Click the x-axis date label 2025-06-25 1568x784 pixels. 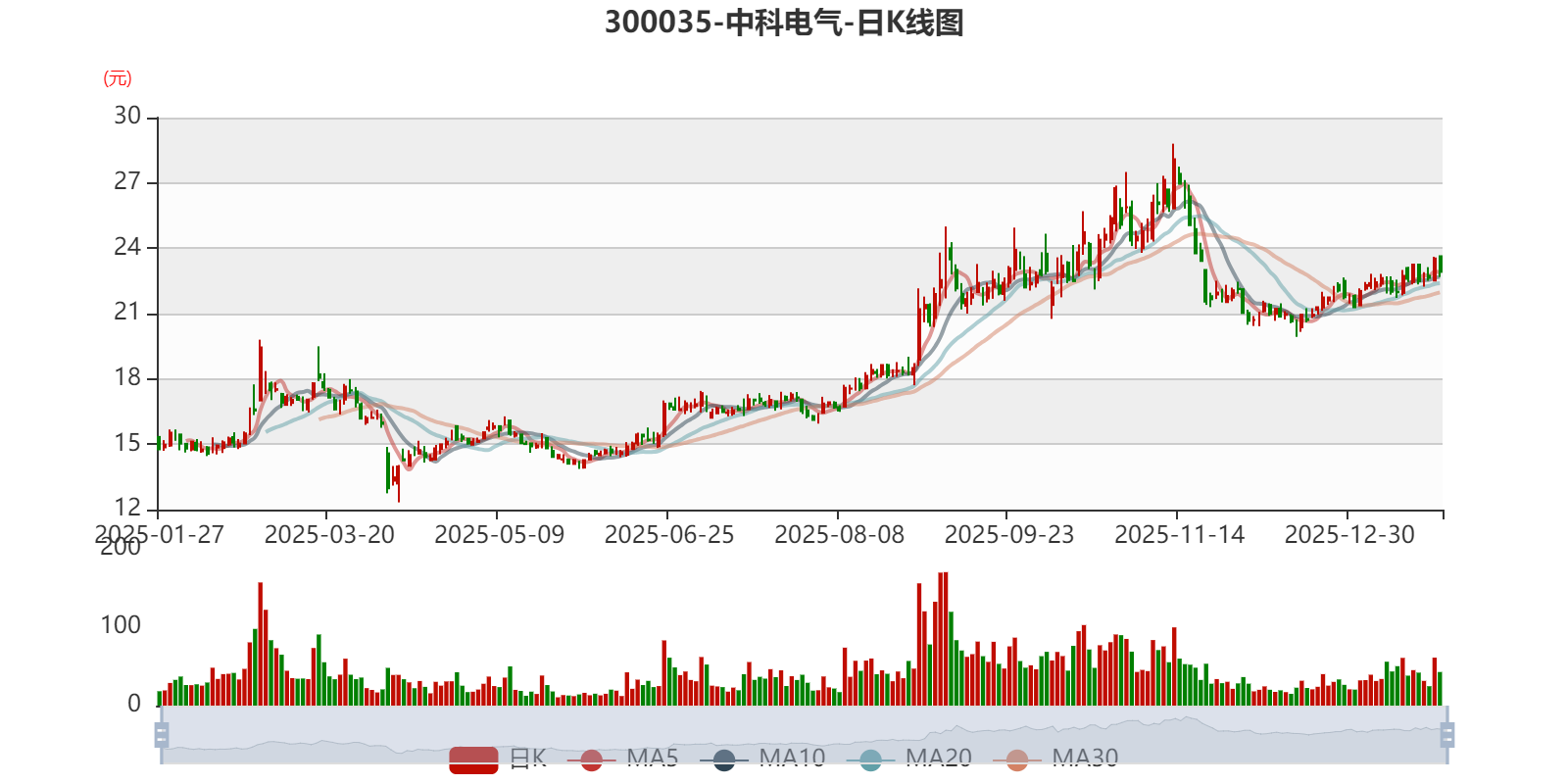coord(669,534)
